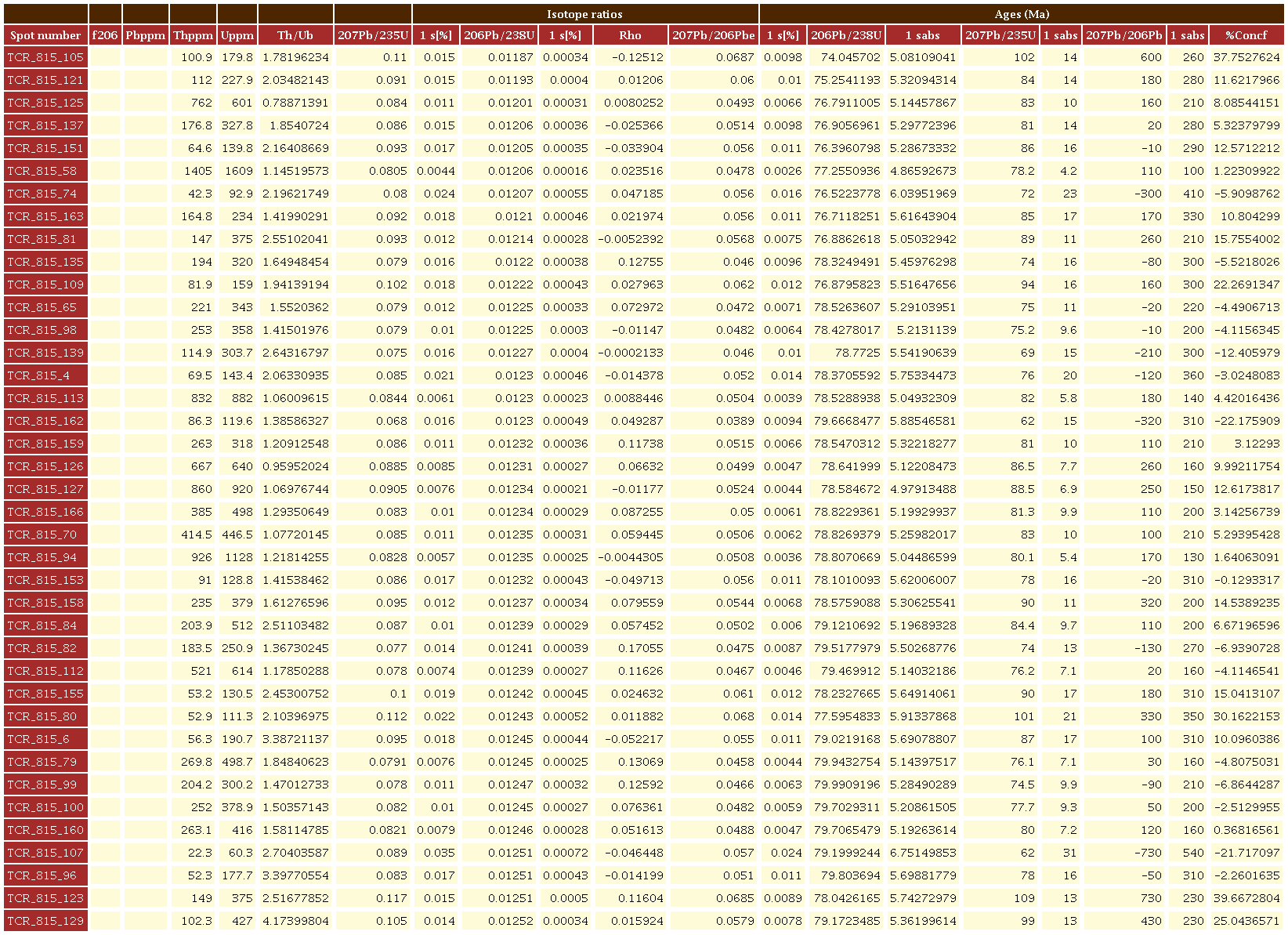Select the Isotope ratios group header
The image size is (1288, 935).
pos(584,14)
